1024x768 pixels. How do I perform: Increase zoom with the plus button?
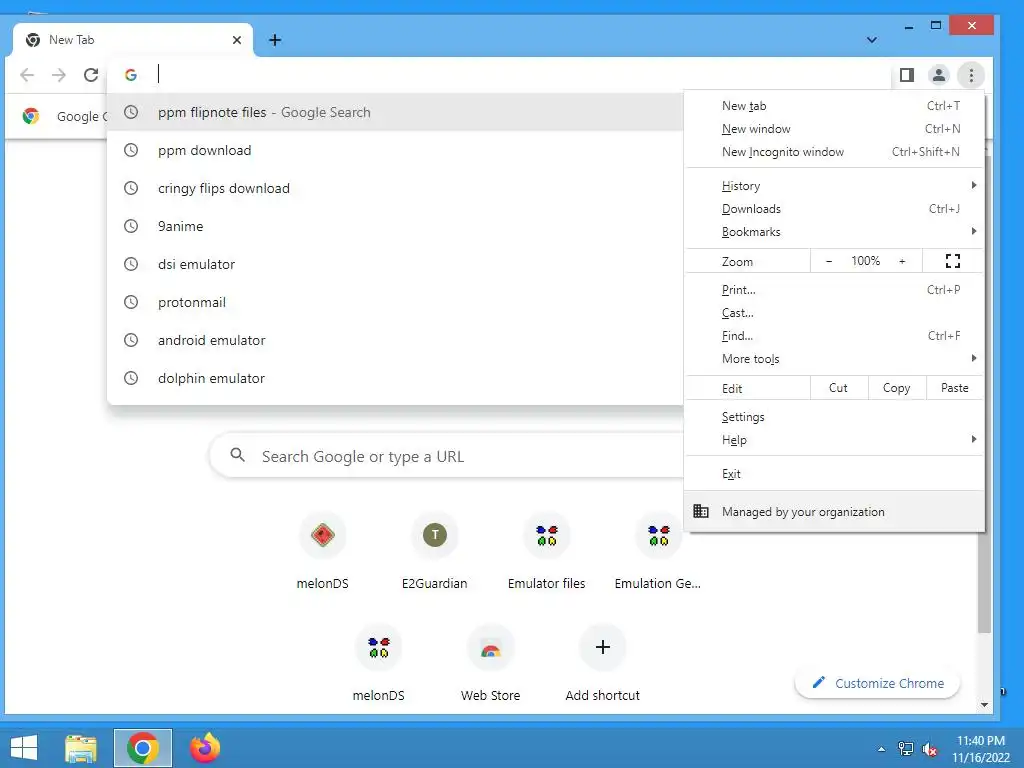[902, 261]
